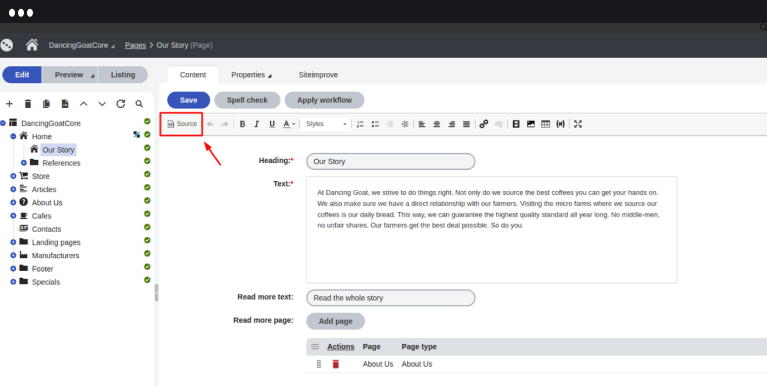The height and width of the screenshot is (386, 767).
Task: Open the DancingGoatCore site selector
Action: (81, 45)
